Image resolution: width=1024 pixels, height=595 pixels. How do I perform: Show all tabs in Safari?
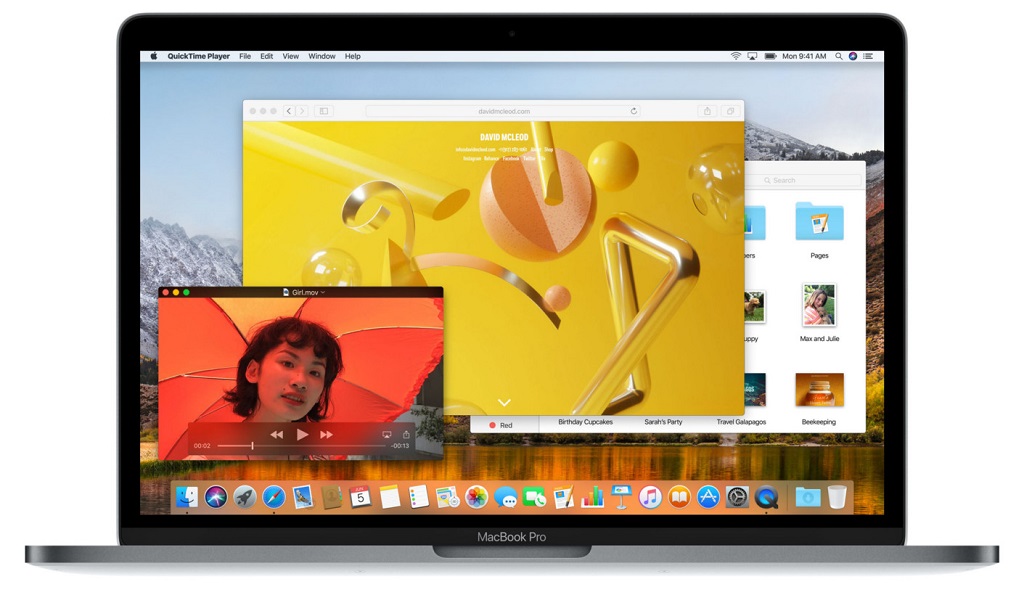(x=730, y=111)
